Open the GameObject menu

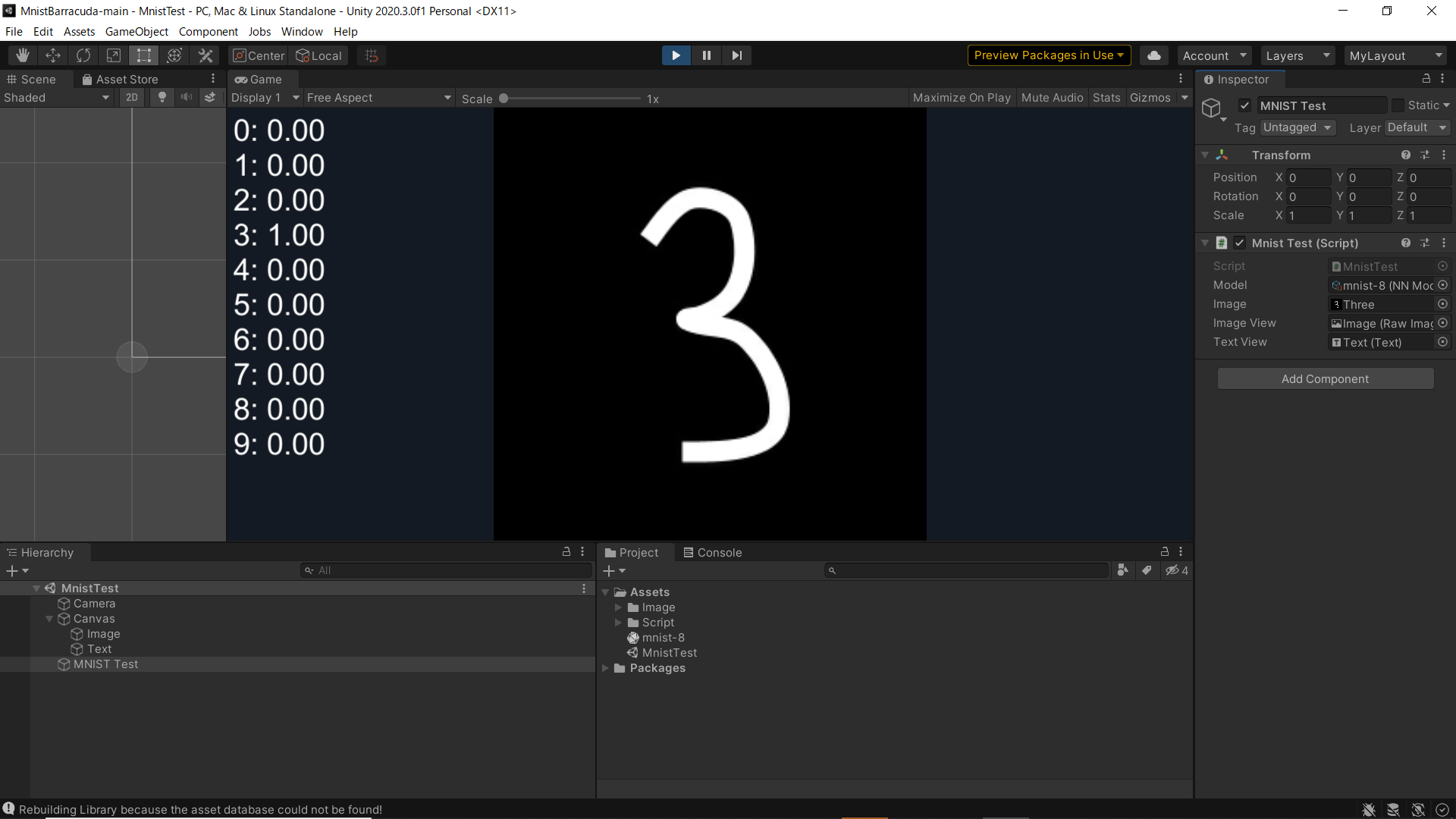pyautogui.click(x=136, y=31)
